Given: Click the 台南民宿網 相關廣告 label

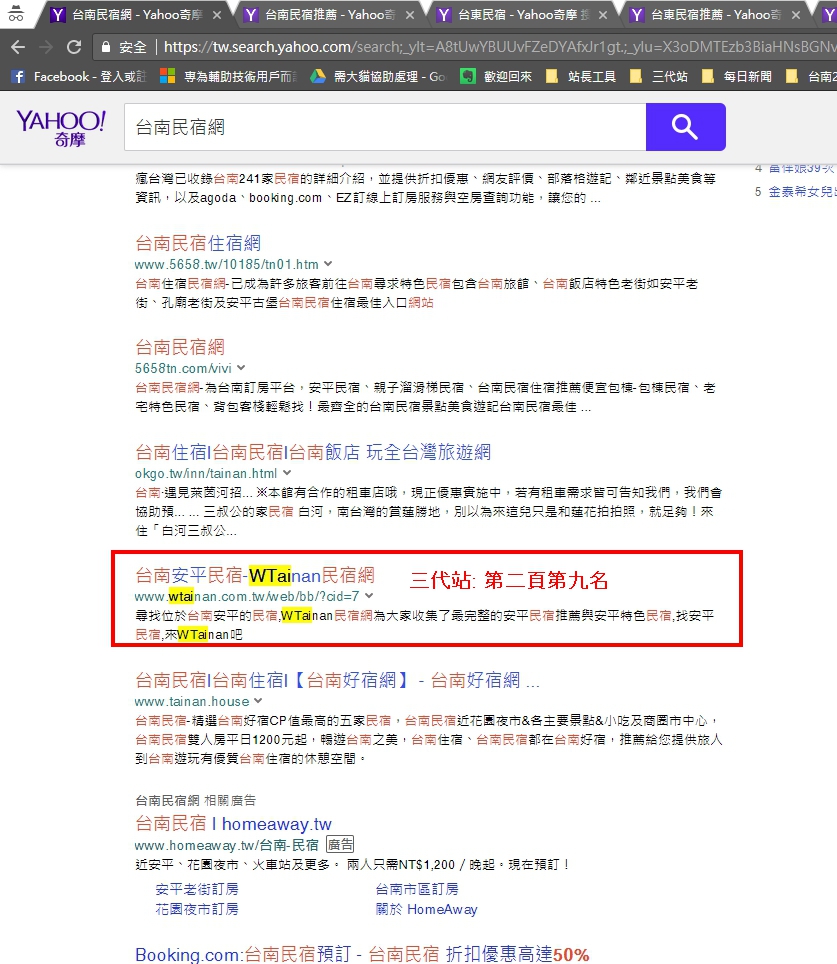Looking at the screenshot, I should coord(196,800).
